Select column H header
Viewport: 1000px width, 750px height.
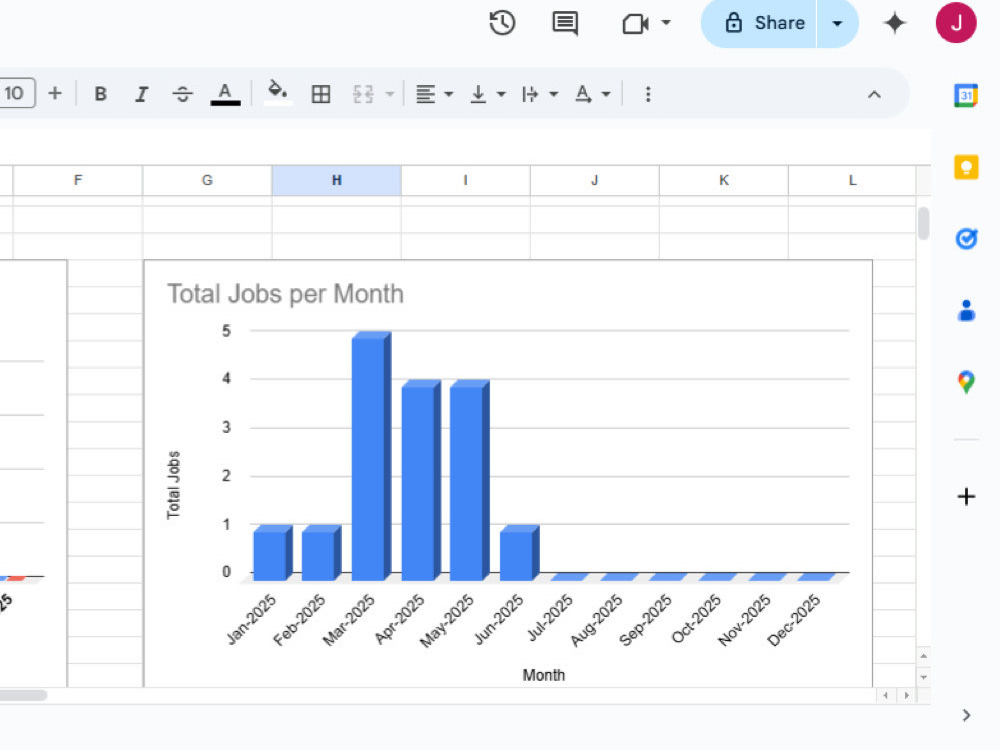pyautogui.click(x=337, y=180)
